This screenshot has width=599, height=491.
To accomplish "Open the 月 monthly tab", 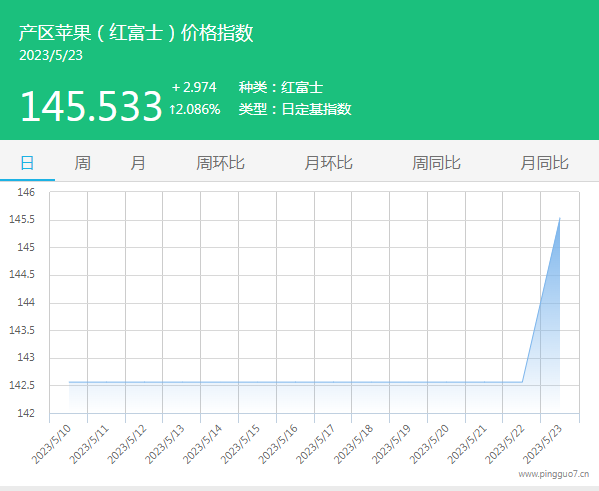I will pos(138,163).
